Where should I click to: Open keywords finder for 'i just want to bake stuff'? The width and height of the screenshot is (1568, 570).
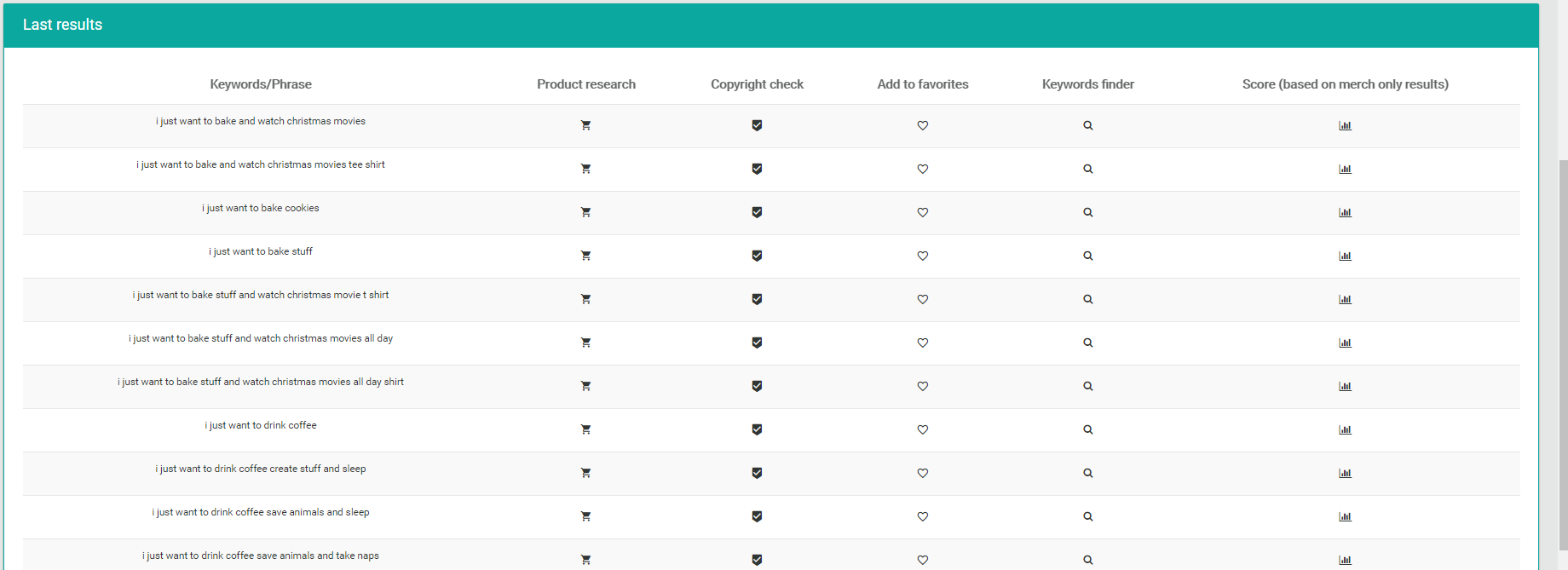point(1088,256)
